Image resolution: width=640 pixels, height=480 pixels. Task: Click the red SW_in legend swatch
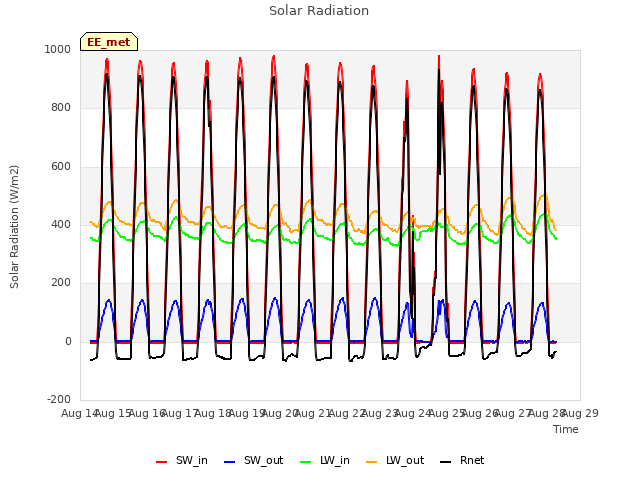pyautogui.click(x=162, y=462)
